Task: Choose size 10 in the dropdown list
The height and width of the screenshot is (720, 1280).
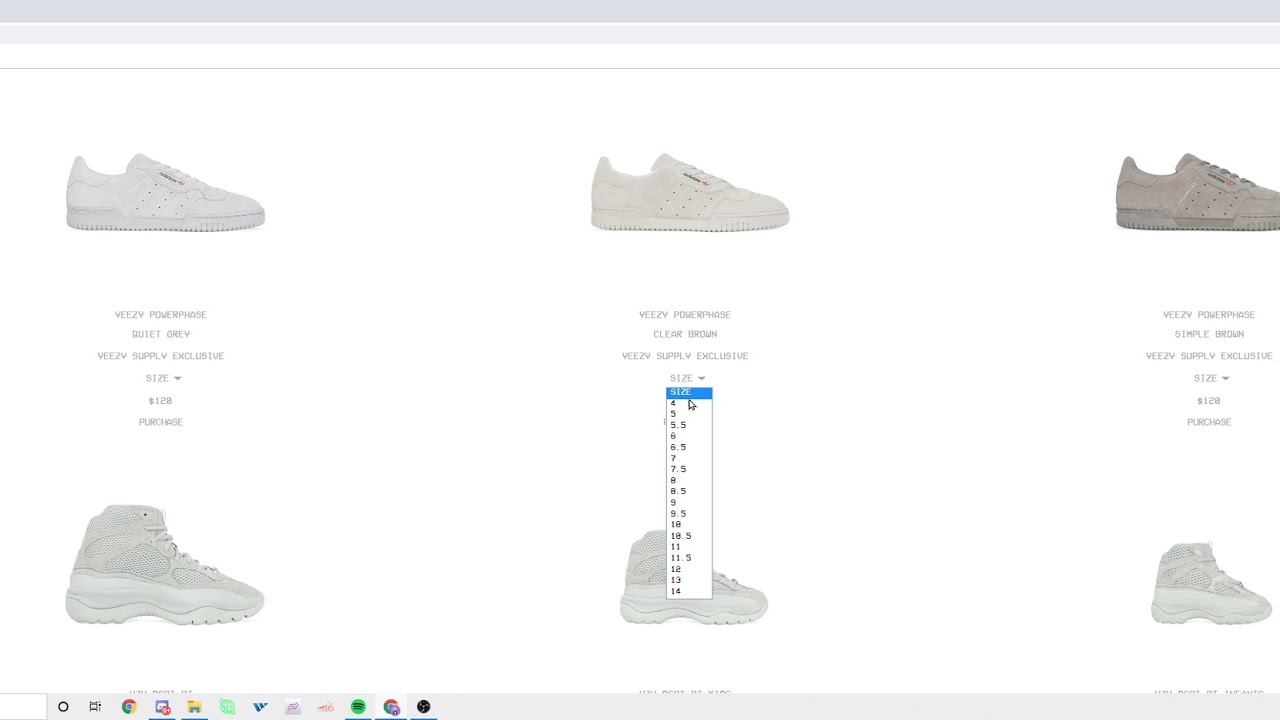Action: [689, 524]
